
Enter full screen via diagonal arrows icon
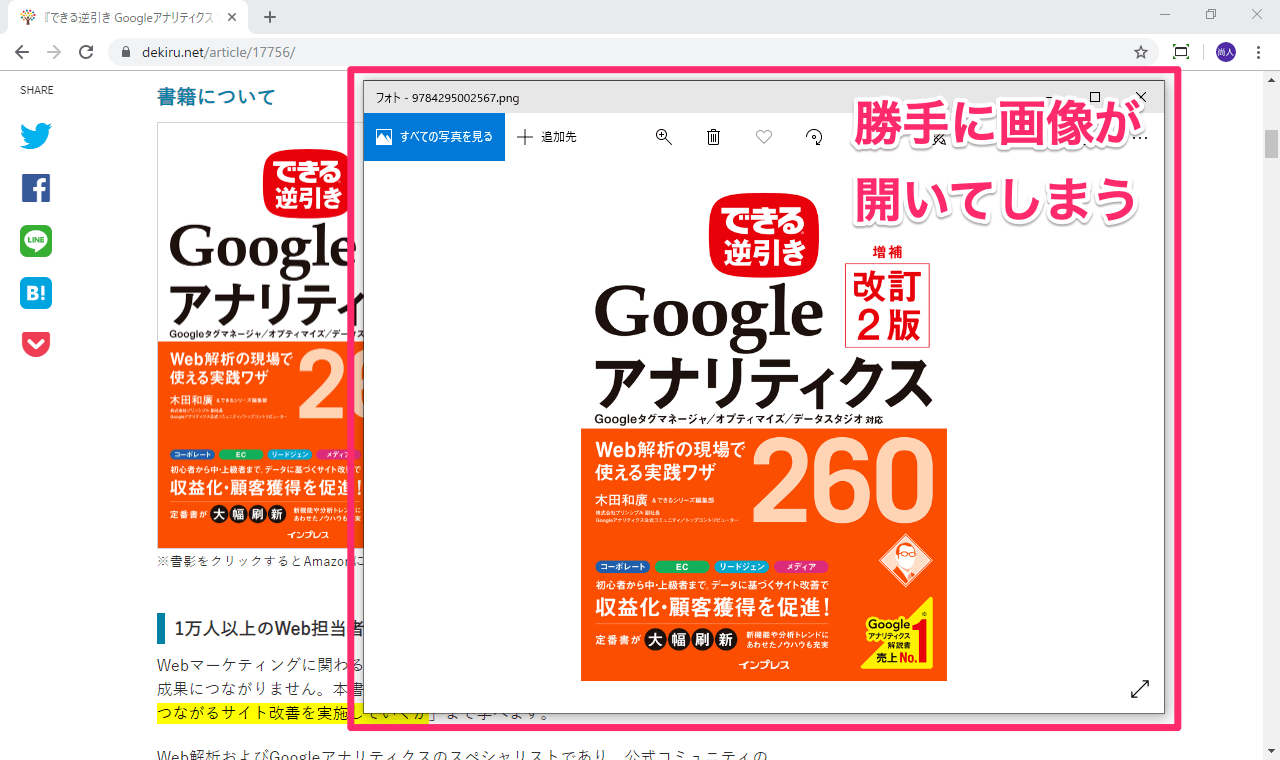pyautogui.click(x=1140, y=689)
